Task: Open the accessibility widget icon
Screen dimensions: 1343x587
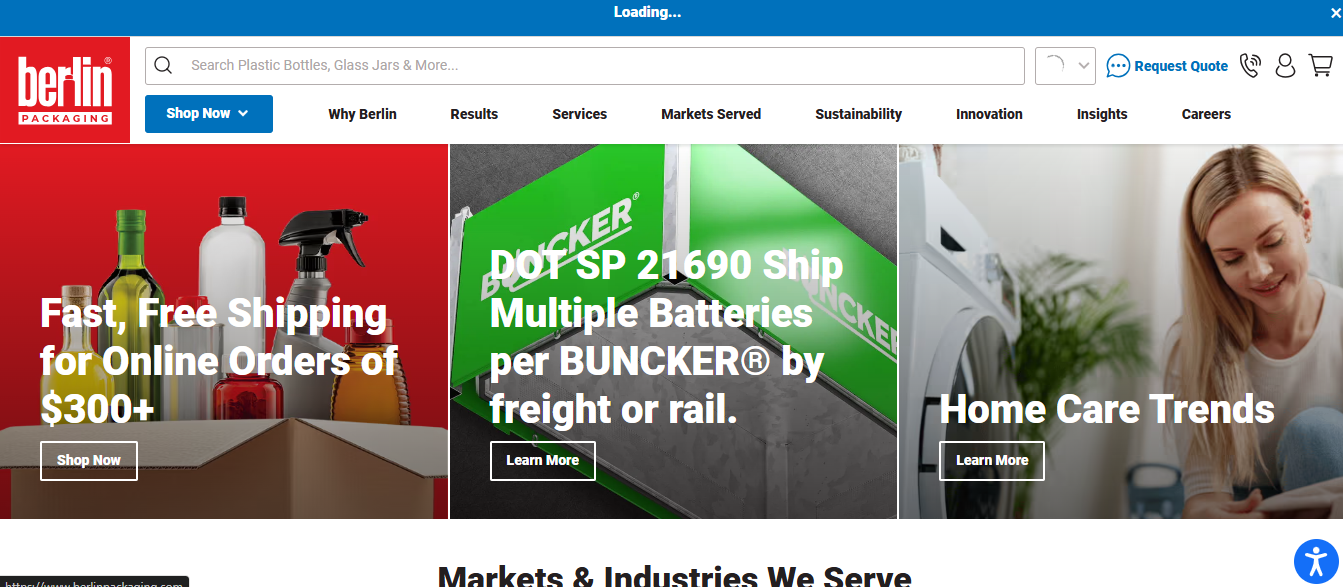Action: 1316,562
